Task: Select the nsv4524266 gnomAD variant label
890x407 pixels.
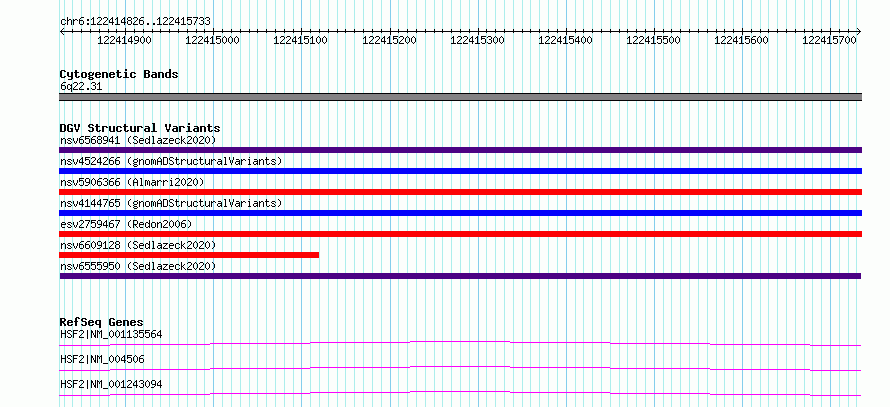Action: [171, 161]
